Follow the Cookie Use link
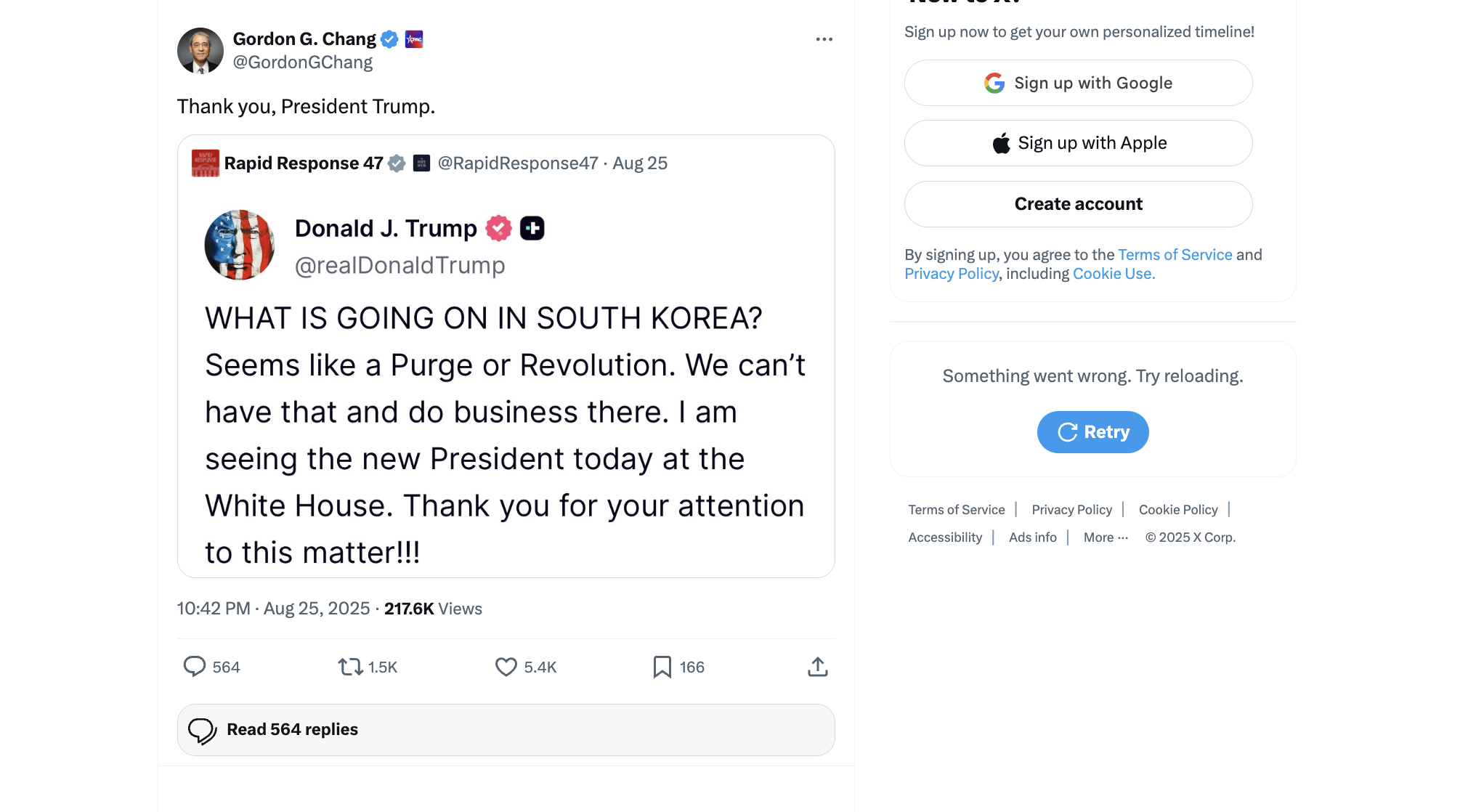Screen dimensions: 1460x812 coord(1114,274)
